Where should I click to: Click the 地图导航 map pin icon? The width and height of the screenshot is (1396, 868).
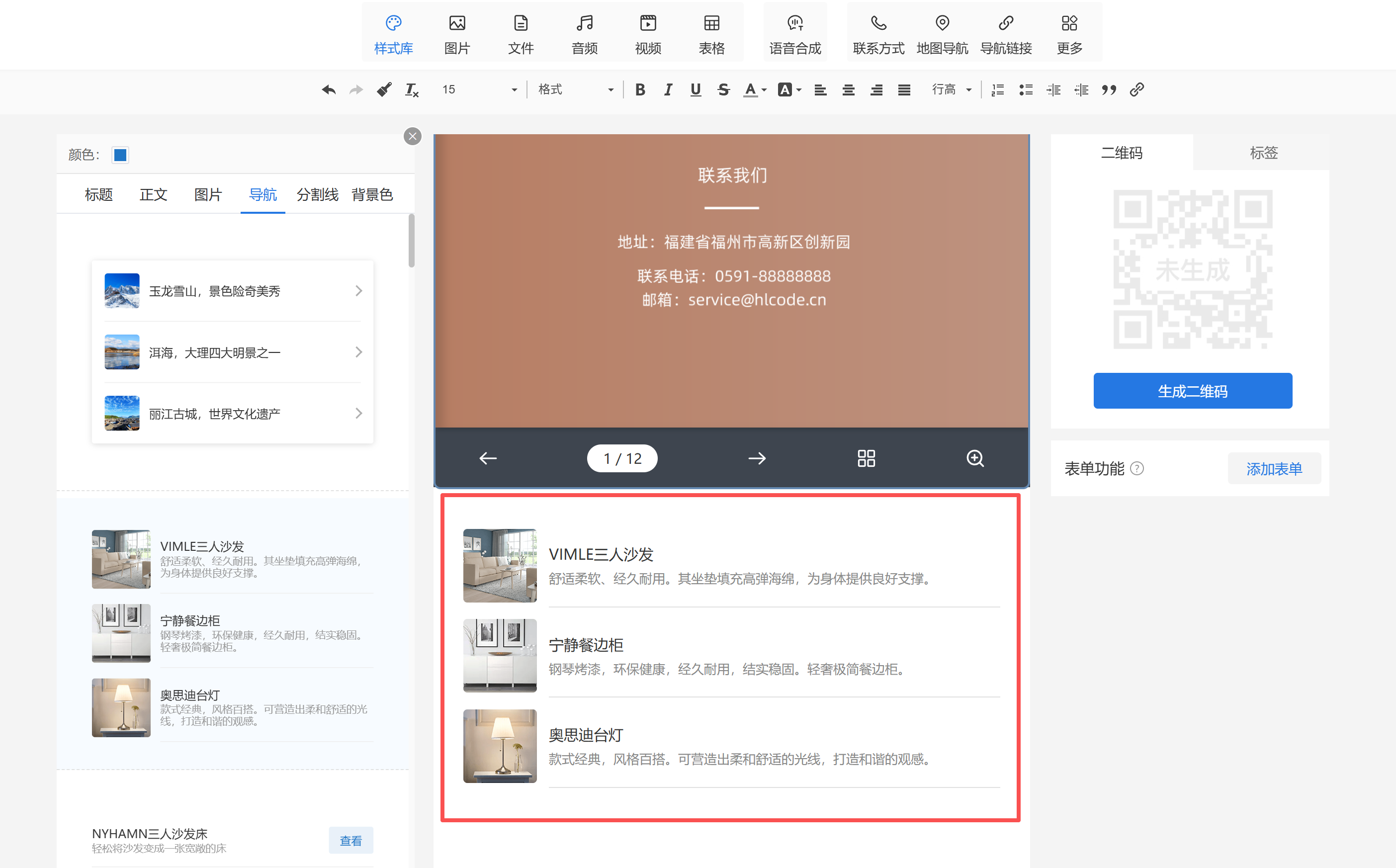(942, 23)
